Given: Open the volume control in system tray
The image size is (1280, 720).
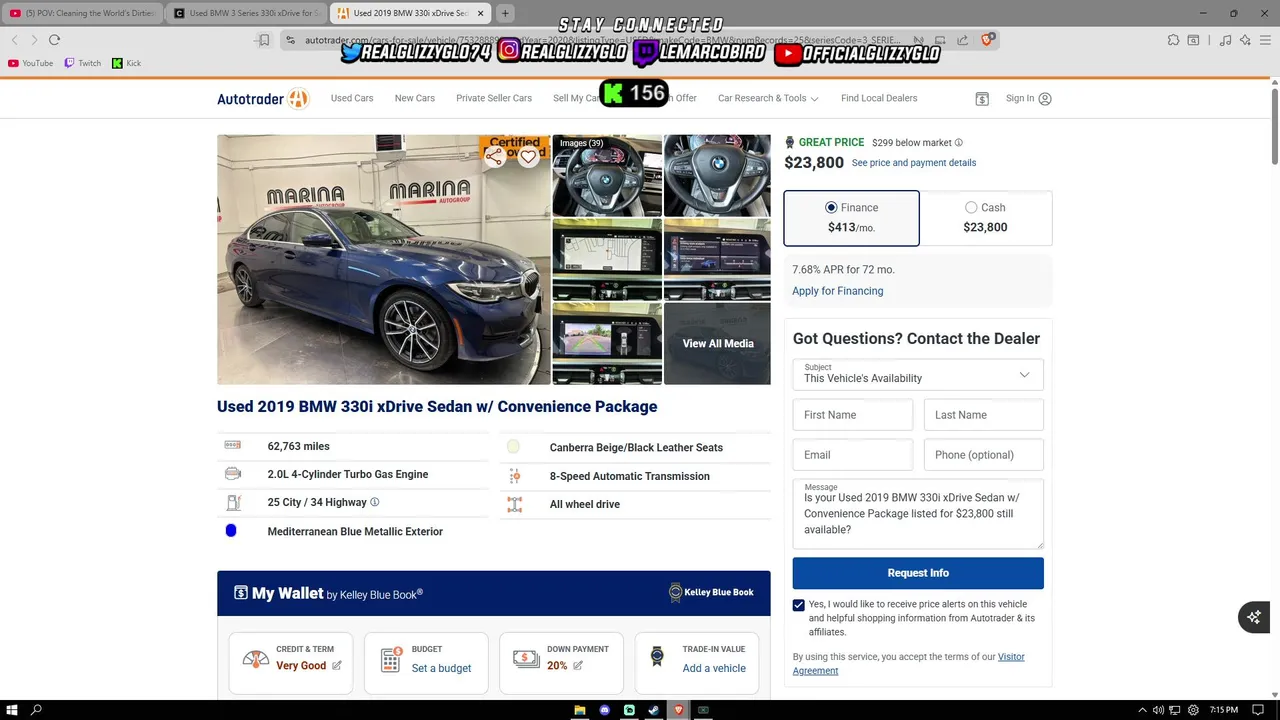Looking at the screenshot, I should [x=1158, y=710].
